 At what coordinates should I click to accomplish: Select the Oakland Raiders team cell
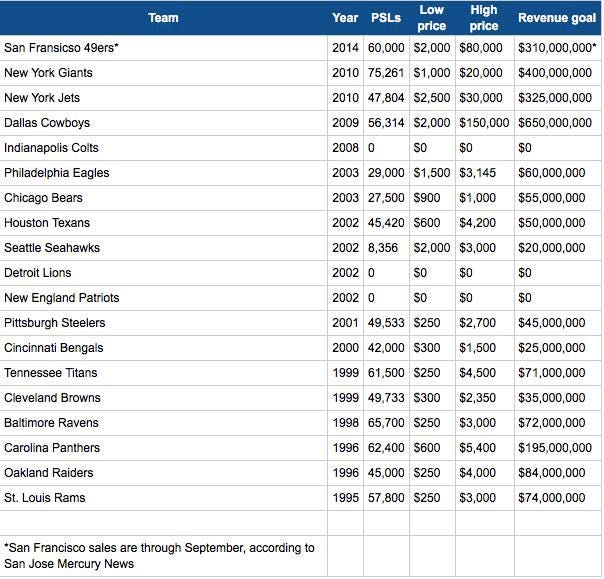(x=163, y=473)
